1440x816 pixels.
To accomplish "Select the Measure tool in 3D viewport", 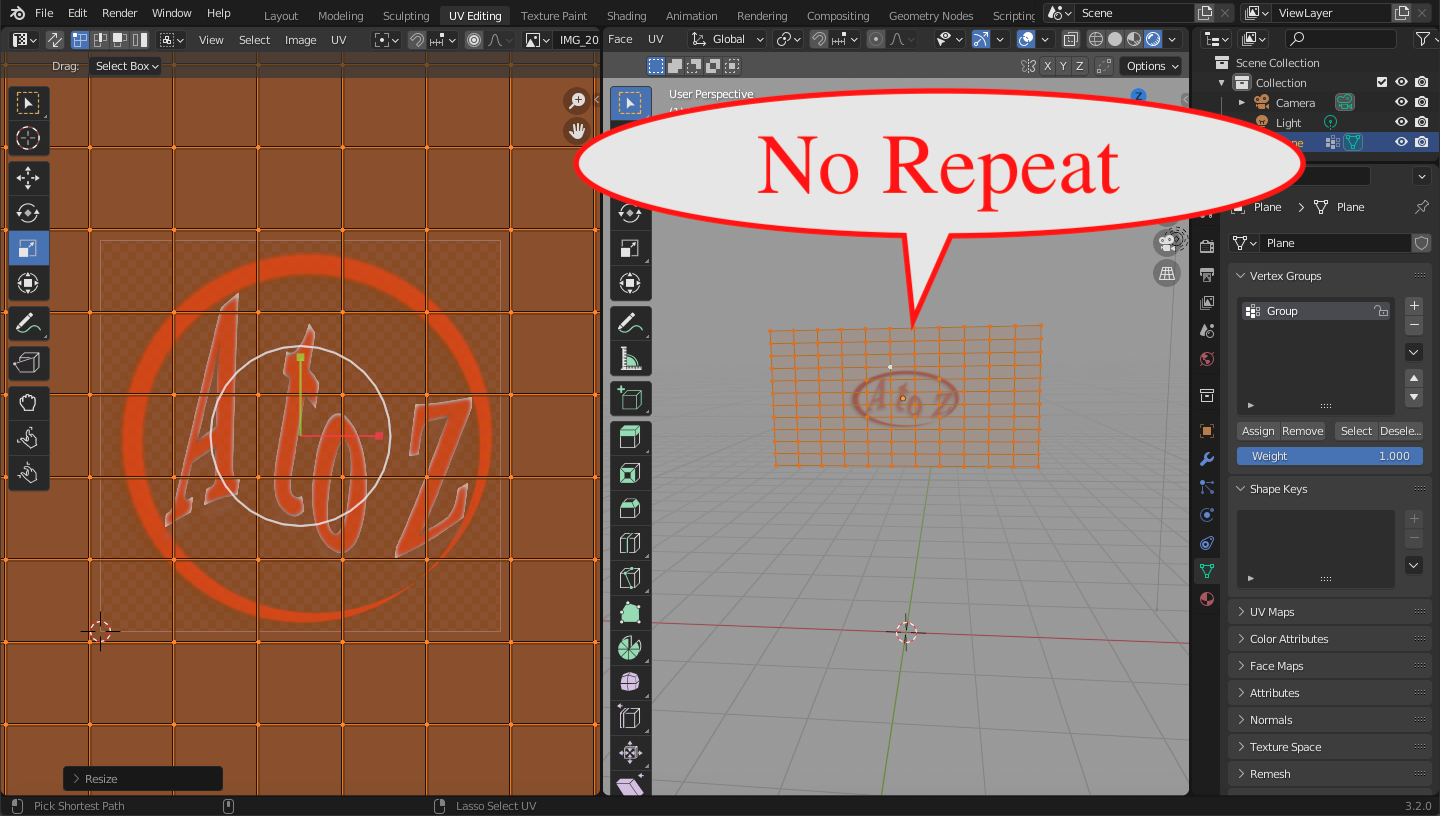I will click(x=630, y=358).
